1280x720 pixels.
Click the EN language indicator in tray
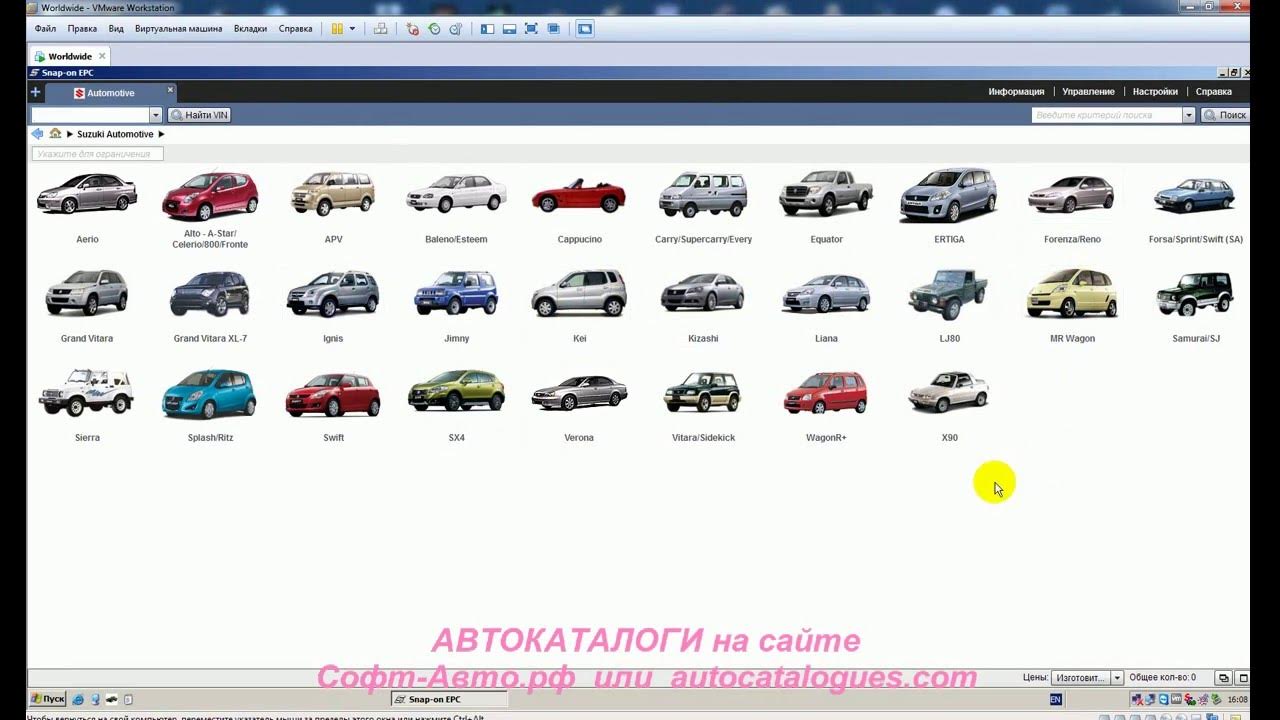coord(1056,699)
